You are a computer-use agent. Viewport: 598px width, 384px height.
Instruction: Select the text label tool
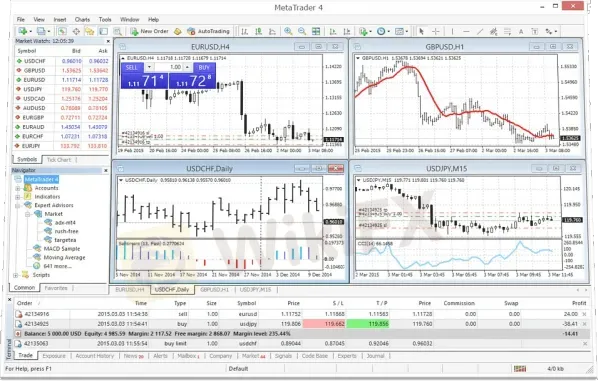coord(535,32)
